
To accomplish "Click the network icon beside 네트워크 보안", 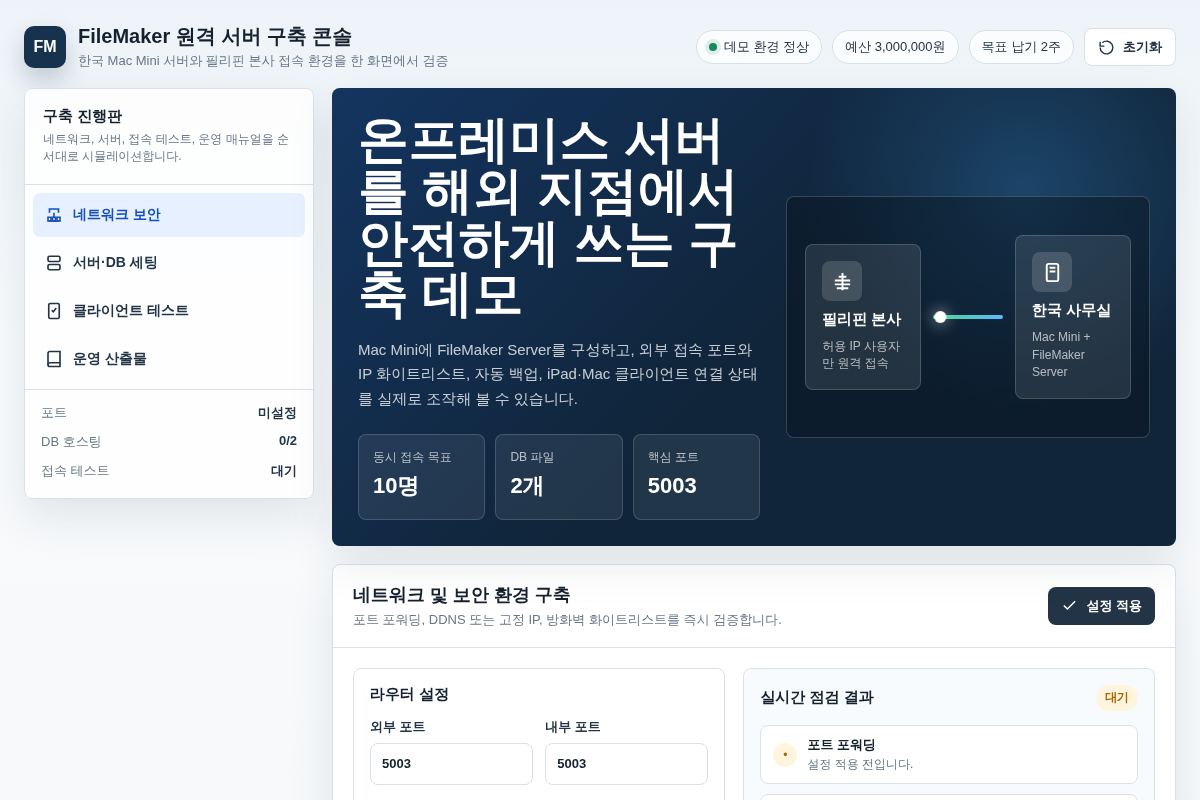I will click(54, 215).
